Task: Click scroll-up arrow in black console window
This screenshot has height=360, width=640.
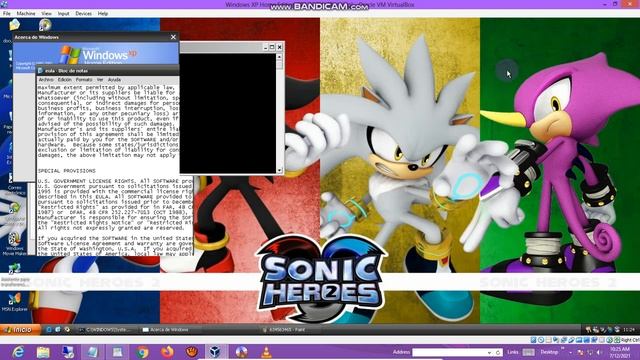Action: (x=280, y=57)
